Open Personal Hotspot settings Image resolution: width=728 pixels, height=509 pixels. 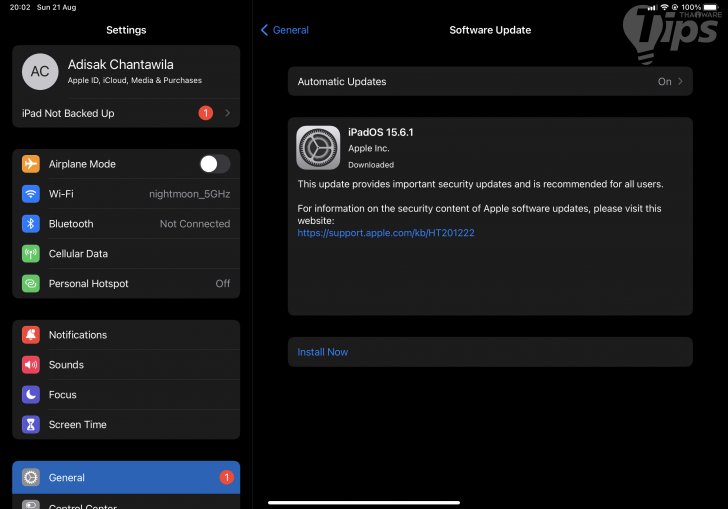pyautogui.click(x=126, y=283)
